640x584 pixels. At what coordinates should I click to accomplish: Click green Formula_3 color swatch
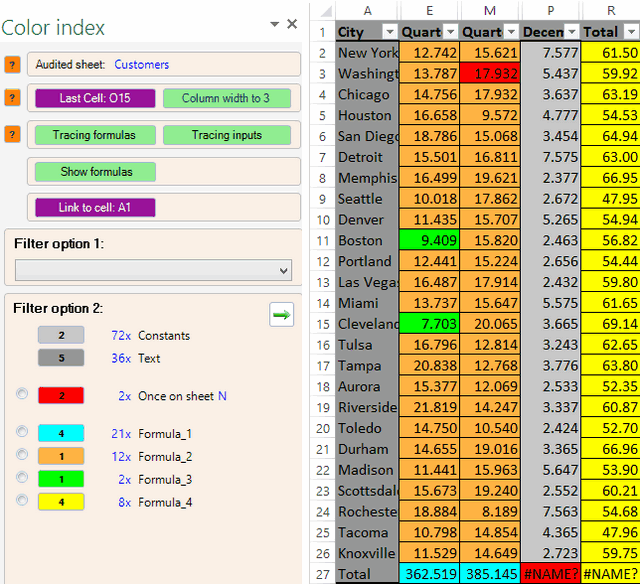coord(61,479)
